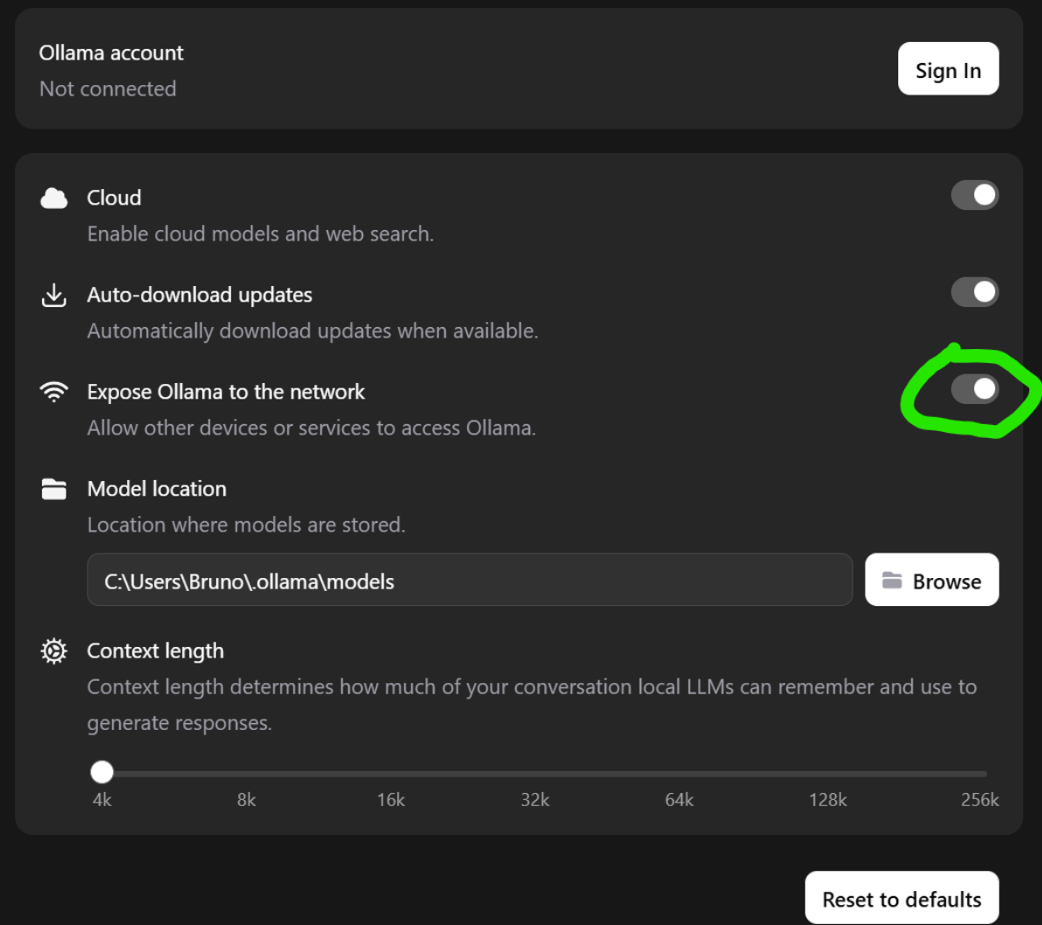The width and height of the screenshot is (1042, 925).
Task: Browse for a new model location
Action: click(x=932, y=580)
